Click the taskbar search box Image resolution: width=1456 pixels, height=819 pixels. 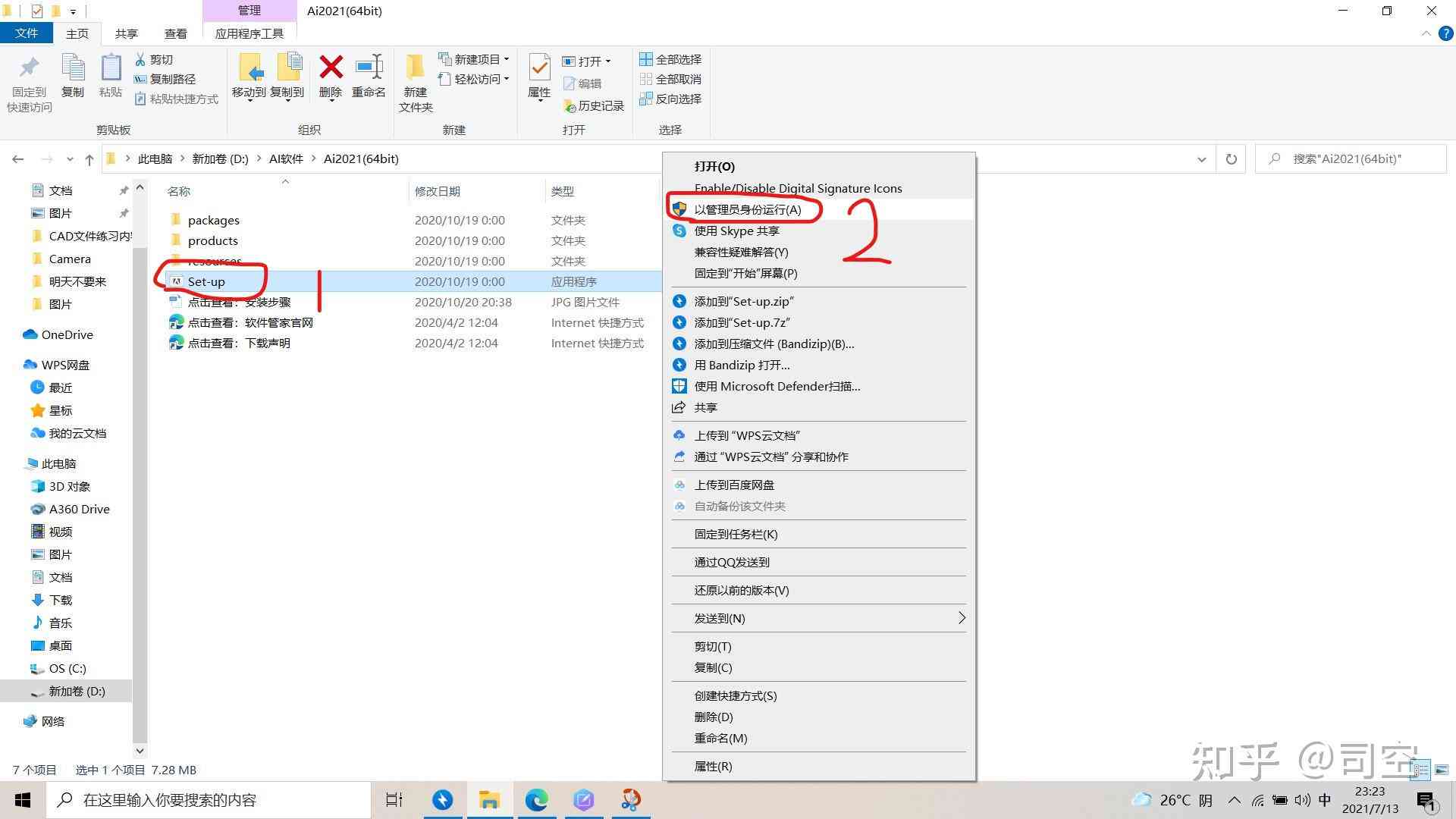[209, 800]
